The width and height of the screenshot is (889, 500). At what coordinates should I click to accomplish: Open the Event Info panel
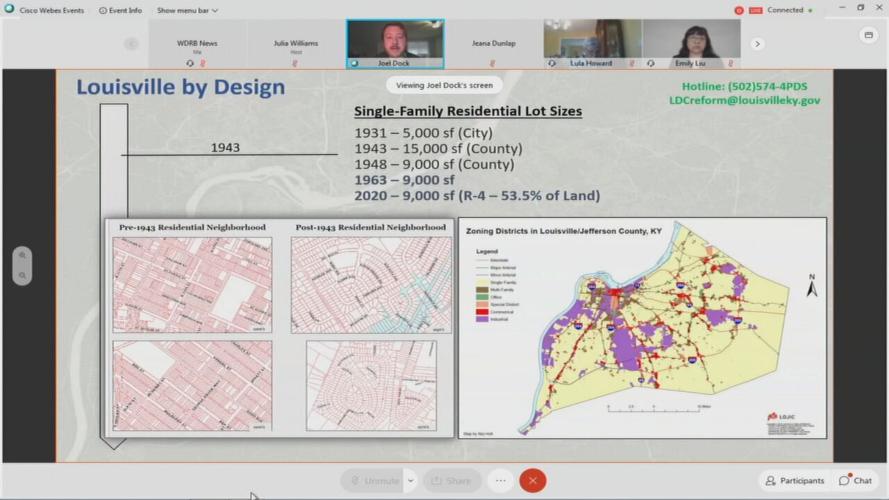(x=120, y=10)
